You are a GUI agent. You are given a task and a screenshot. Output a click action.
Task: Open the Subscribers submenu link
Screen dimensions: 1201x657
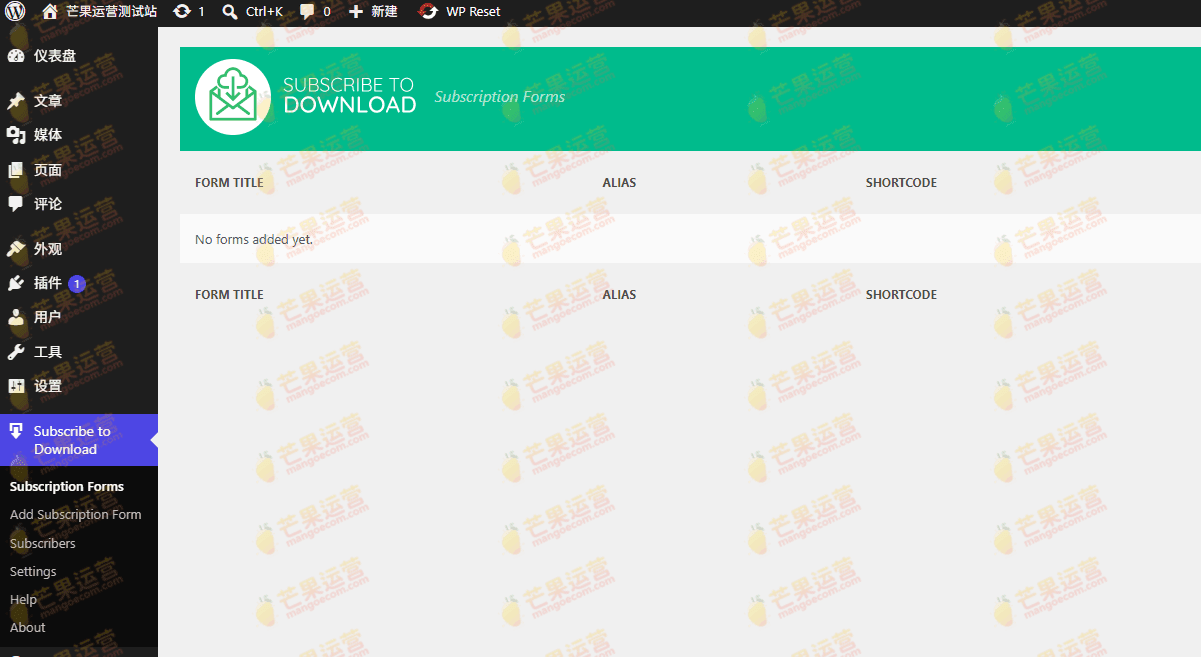43,544
